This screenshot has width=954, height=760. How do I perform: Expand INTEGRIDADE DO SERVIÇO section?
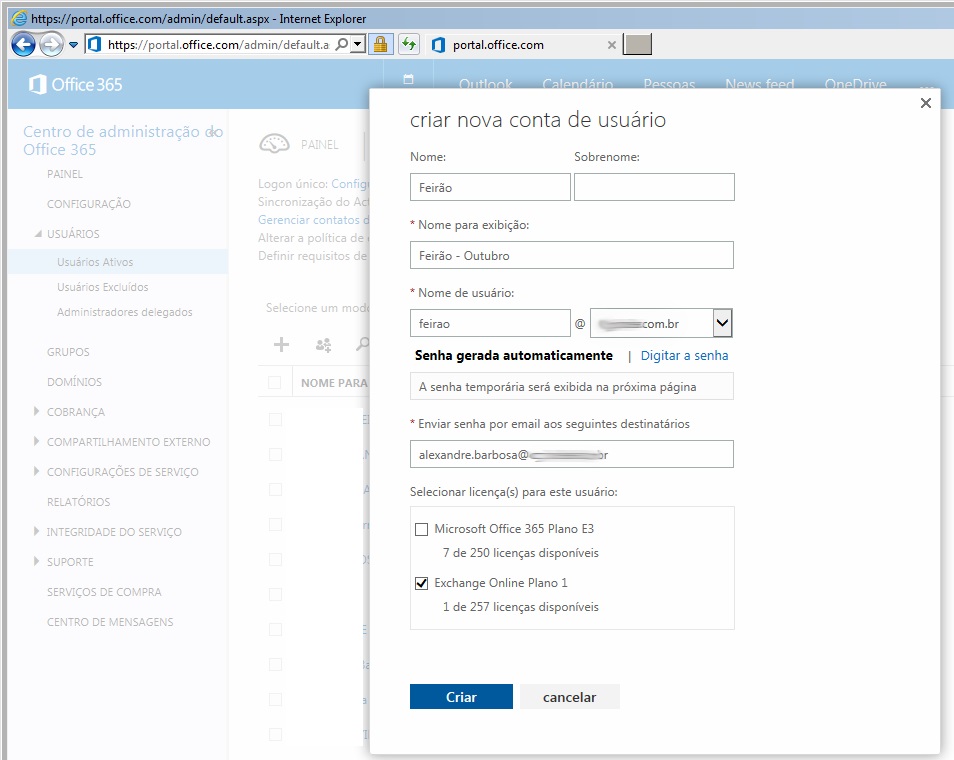click(x=37, y=532)
